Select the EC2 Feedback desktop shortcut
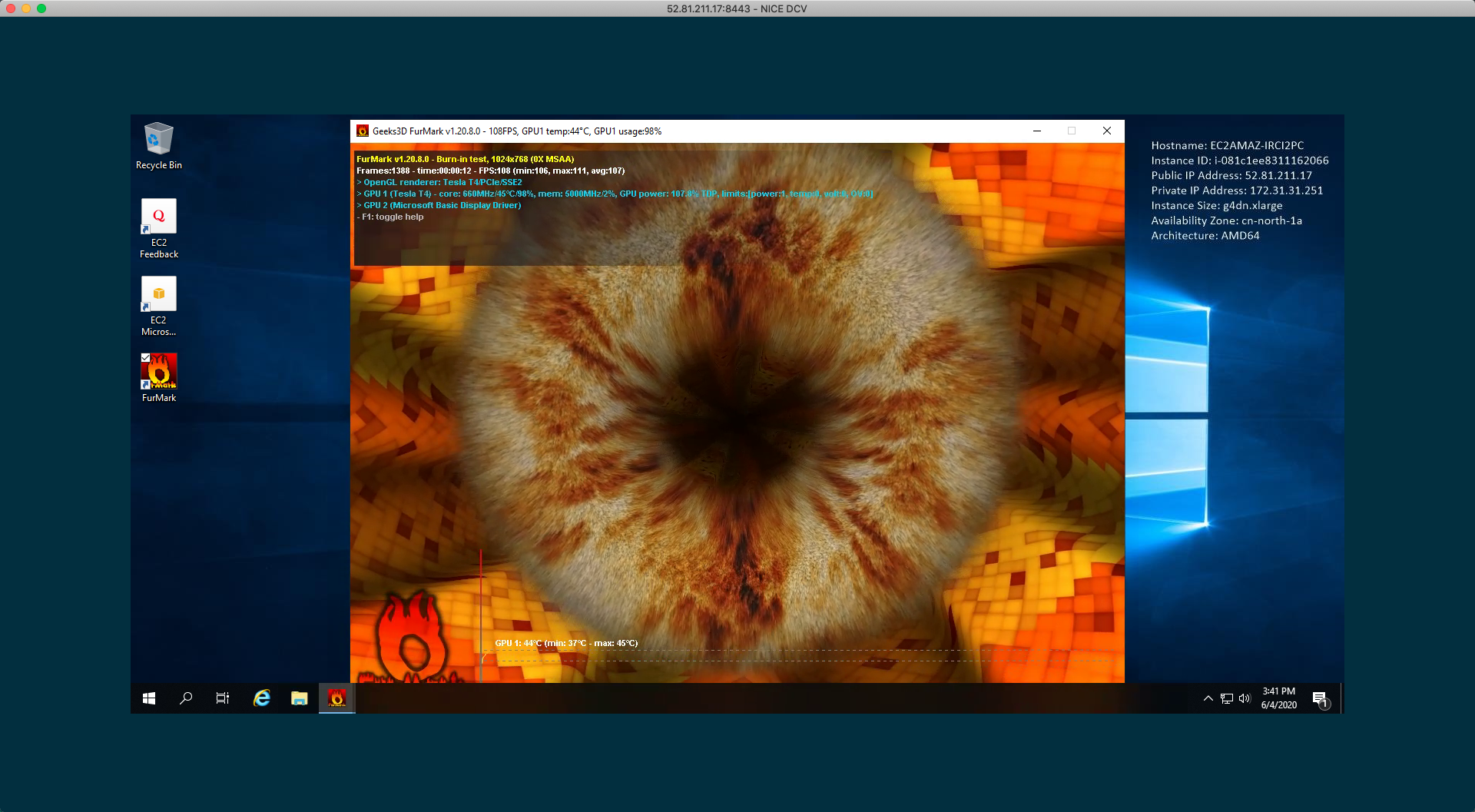The height and width of the screenshot is (812, 1475). pos(158,217)
